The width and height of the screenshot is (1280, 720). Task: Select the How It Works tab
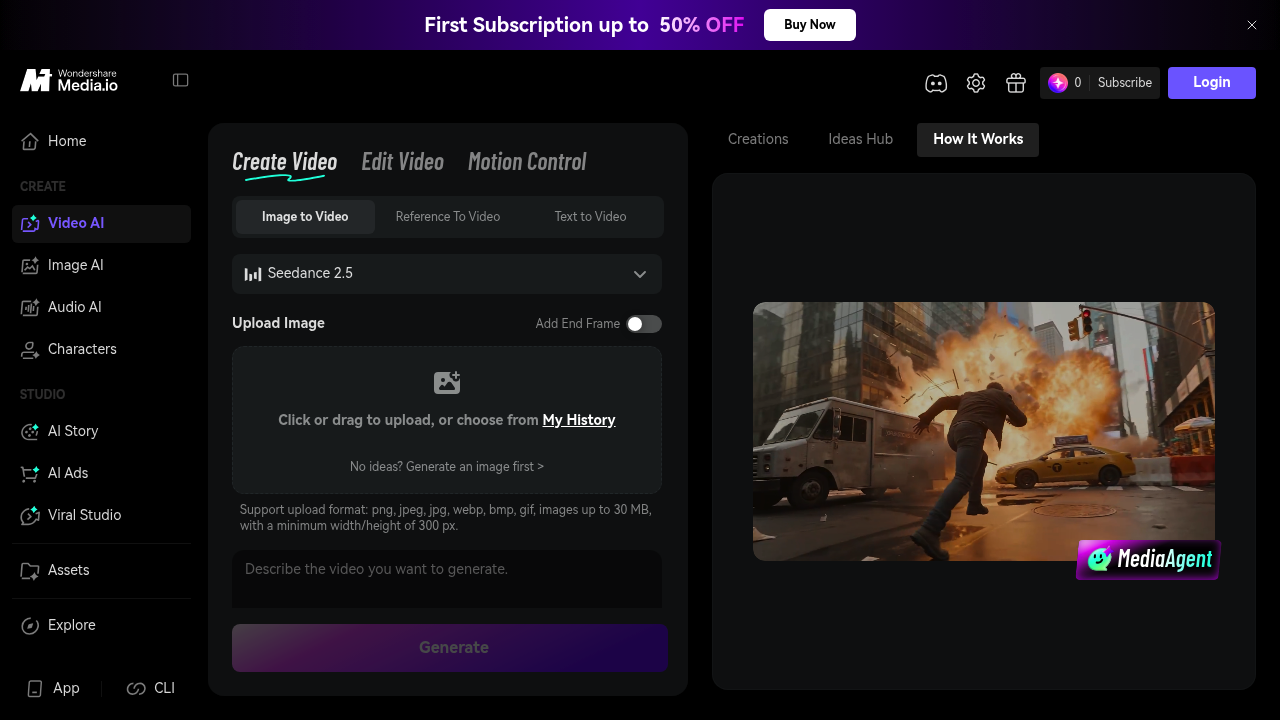point(978,140)
